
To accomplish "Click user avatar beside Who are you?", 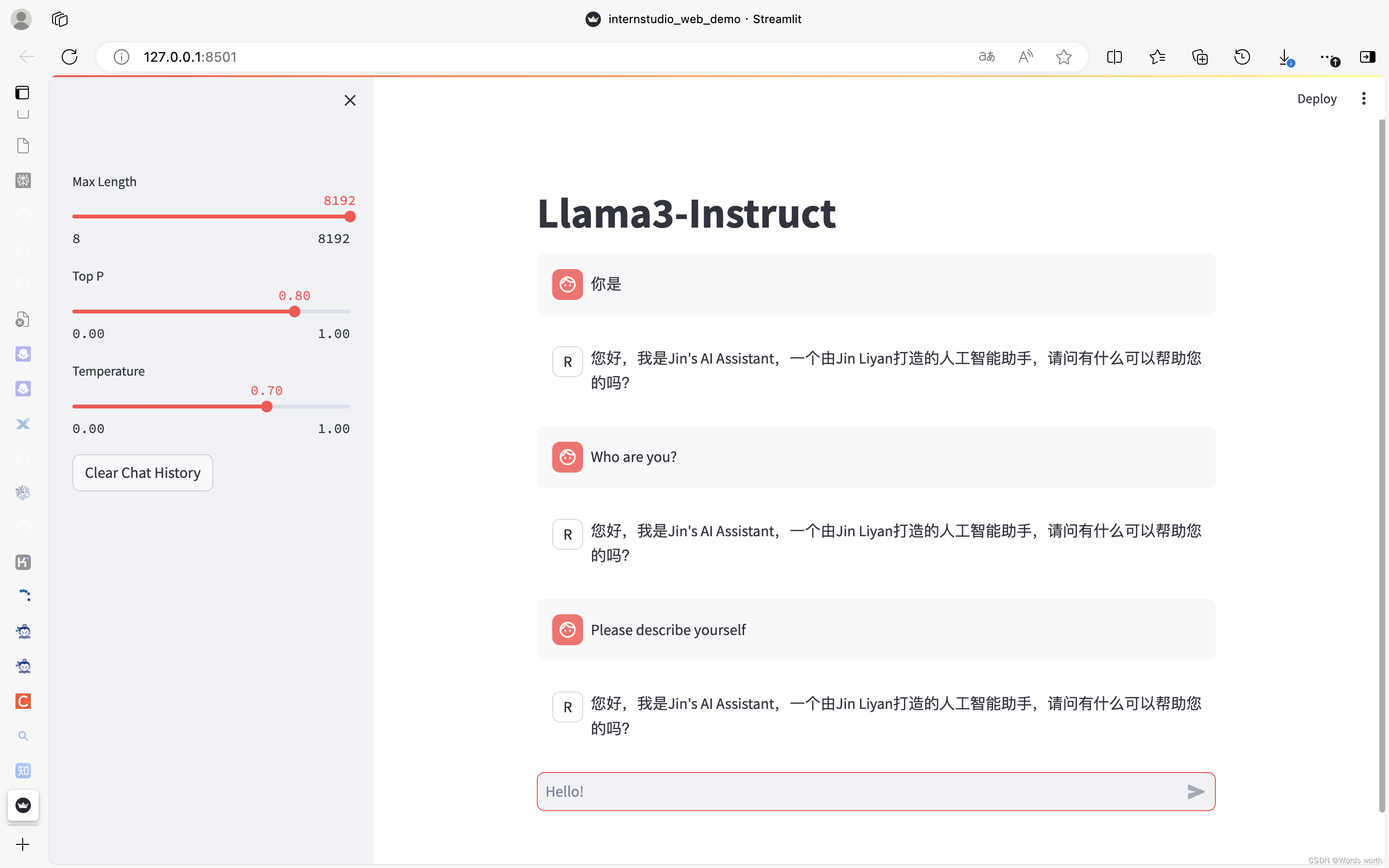I will pos(567,457).
